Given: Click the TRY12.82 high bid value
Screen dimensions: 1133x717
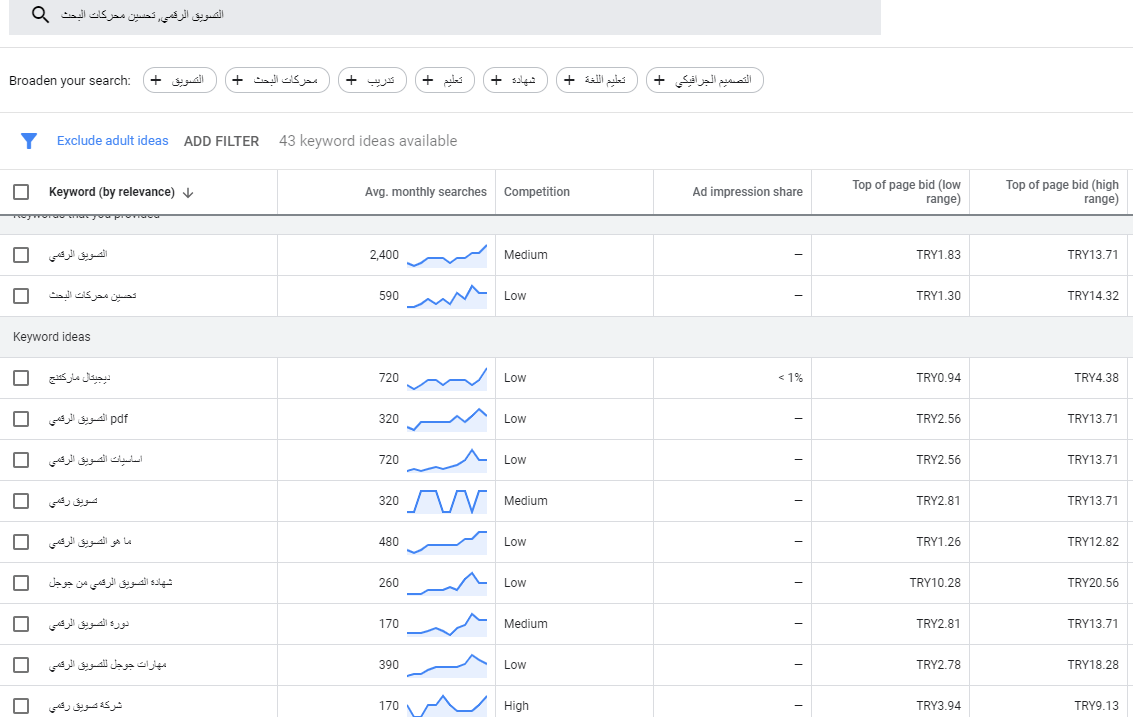Looking at the screenshot, I should [1093, 541].
